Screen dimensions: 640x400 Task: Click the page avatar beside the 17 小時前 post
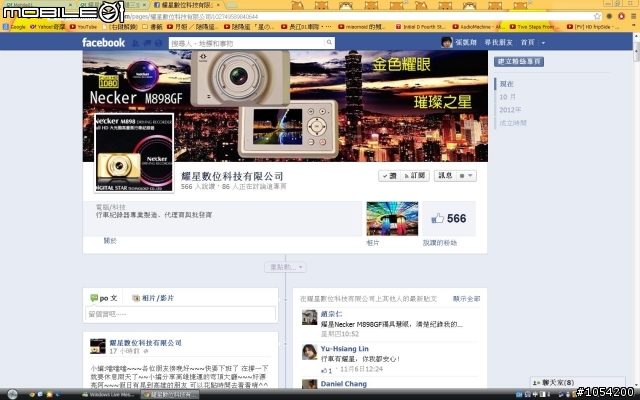tap(98, 346)
